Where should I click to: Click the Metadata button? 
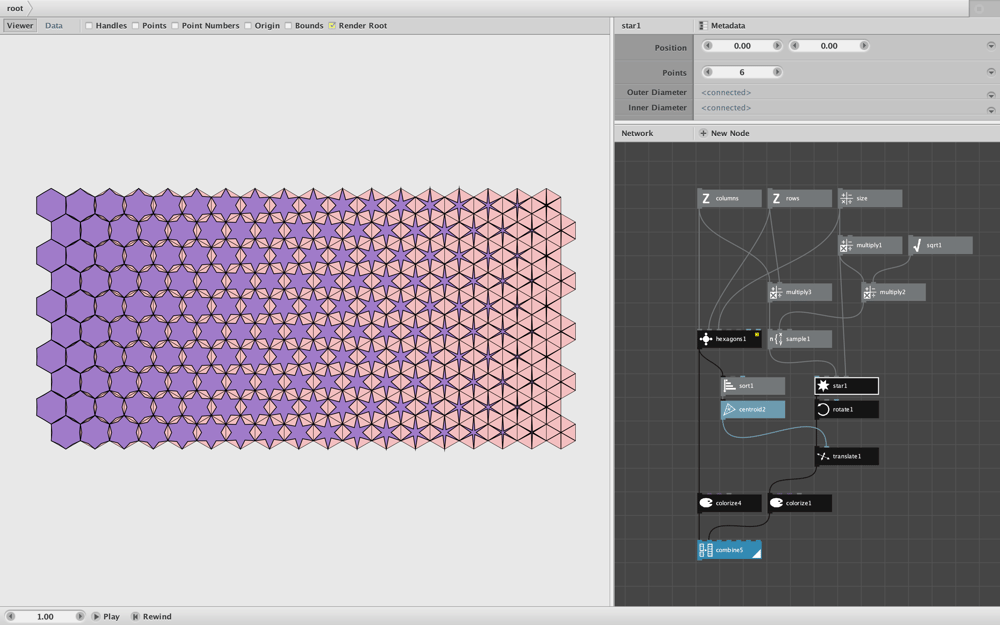click(x=722, y=26)
